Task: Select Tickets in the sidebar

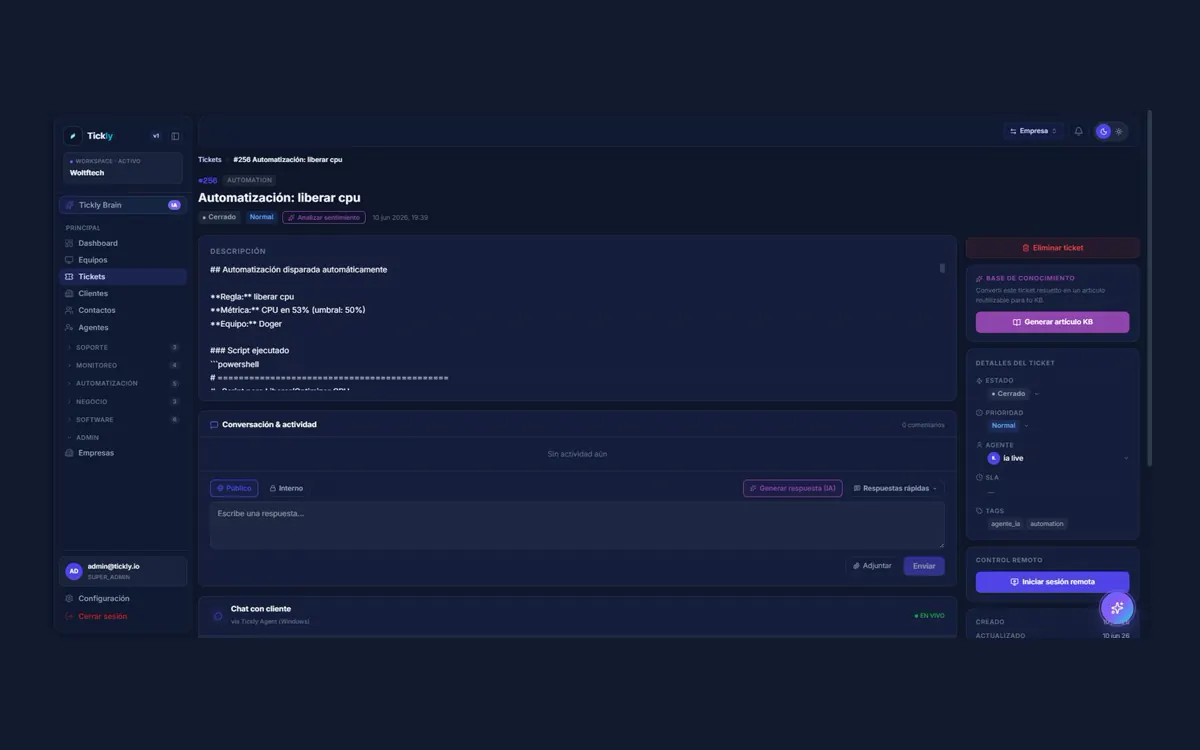Action: [123, 277]
